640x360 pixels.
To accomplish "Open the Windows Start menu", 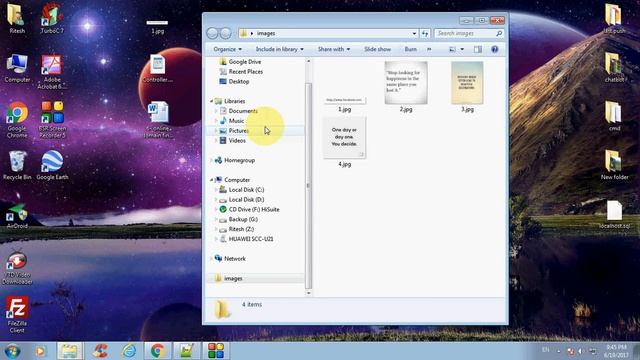I will click(x=13, y=351).
